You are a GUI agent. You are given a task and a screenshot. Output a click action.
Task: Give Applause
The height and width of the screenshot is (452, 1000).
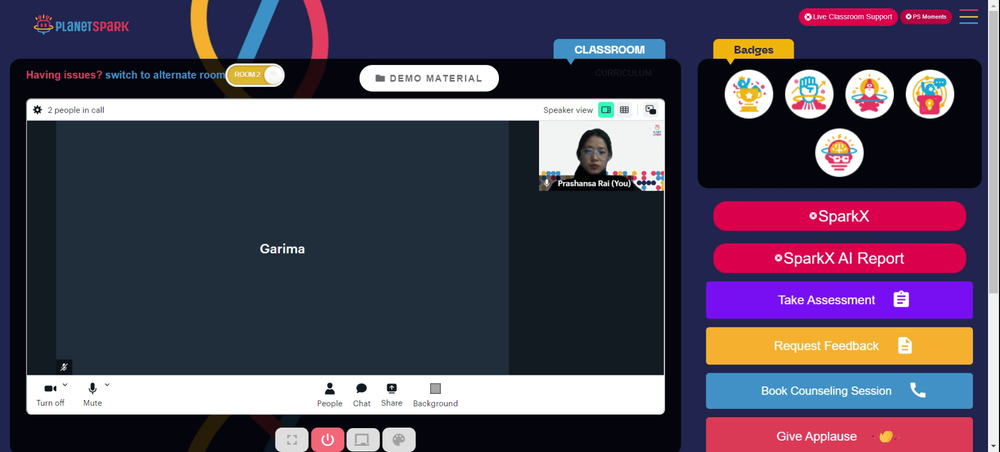click(839, 435)
